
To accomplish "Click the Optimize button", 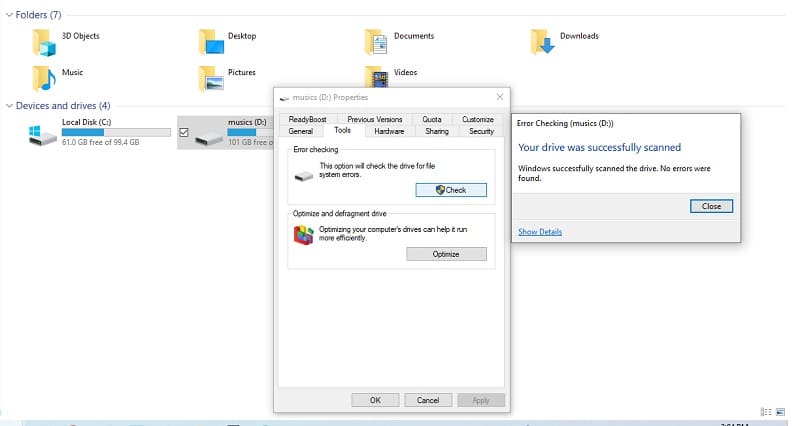I will (x=446, y=254).
